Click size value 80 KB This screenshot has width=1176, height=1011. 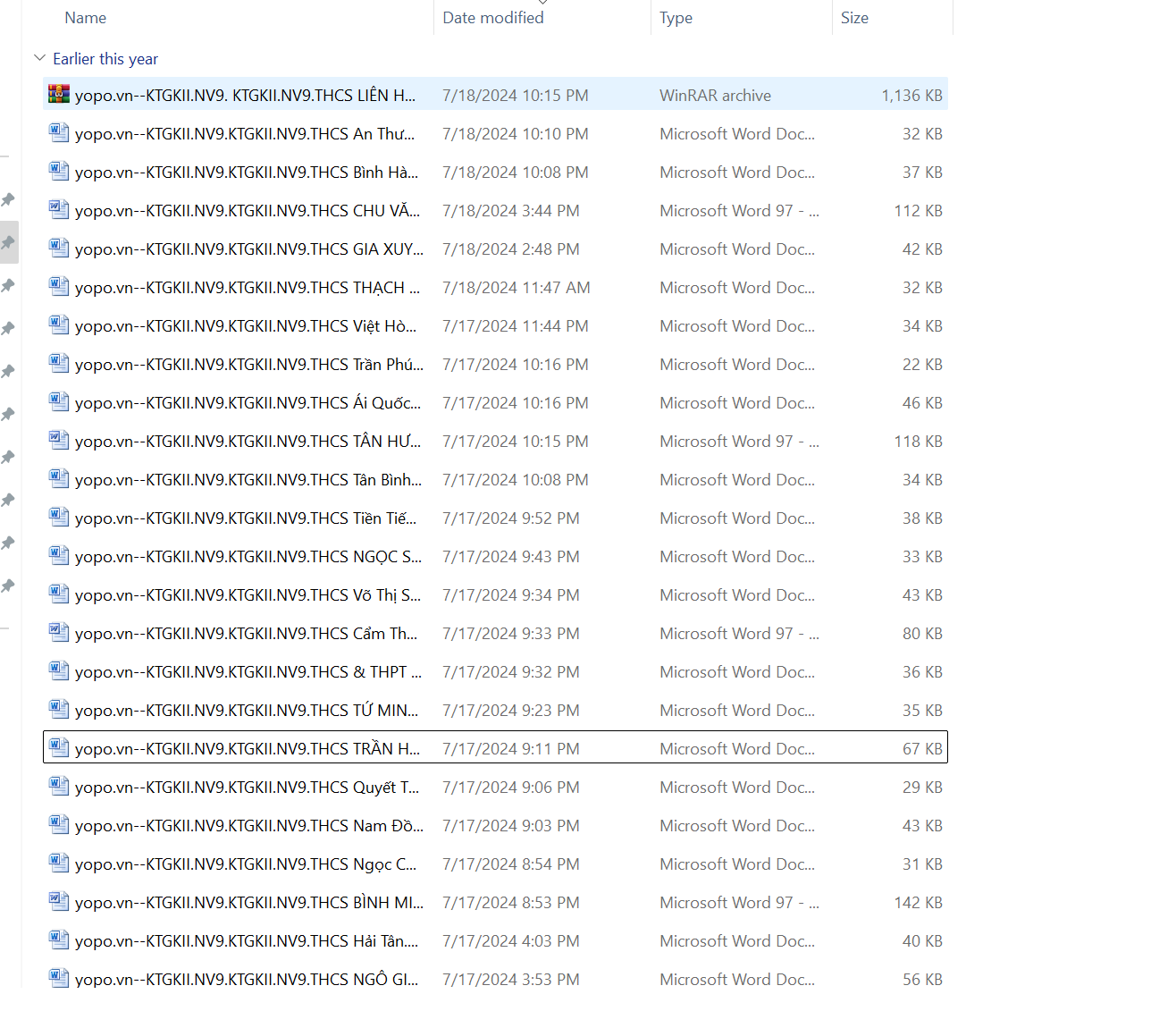pyautogui.click(x=922, y=634)
